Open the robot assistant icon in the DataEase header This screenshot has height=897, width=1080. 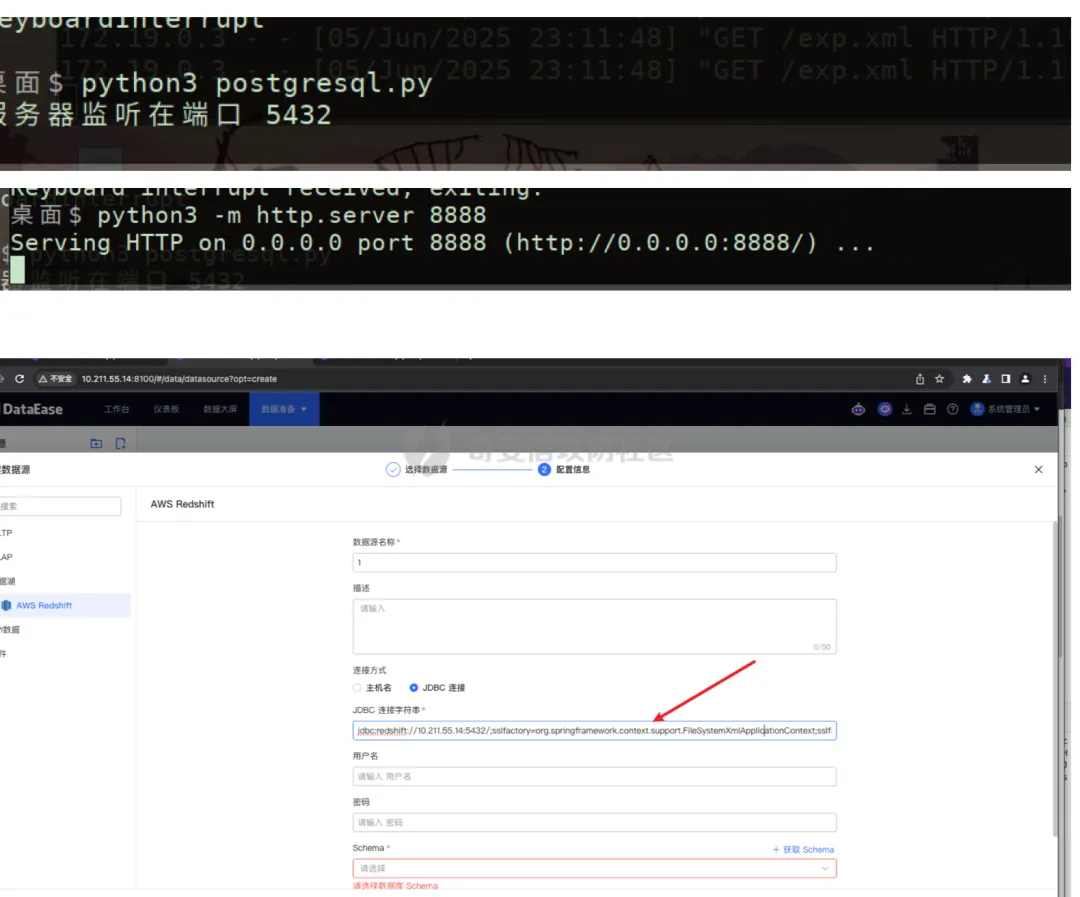tap(858, 409)
